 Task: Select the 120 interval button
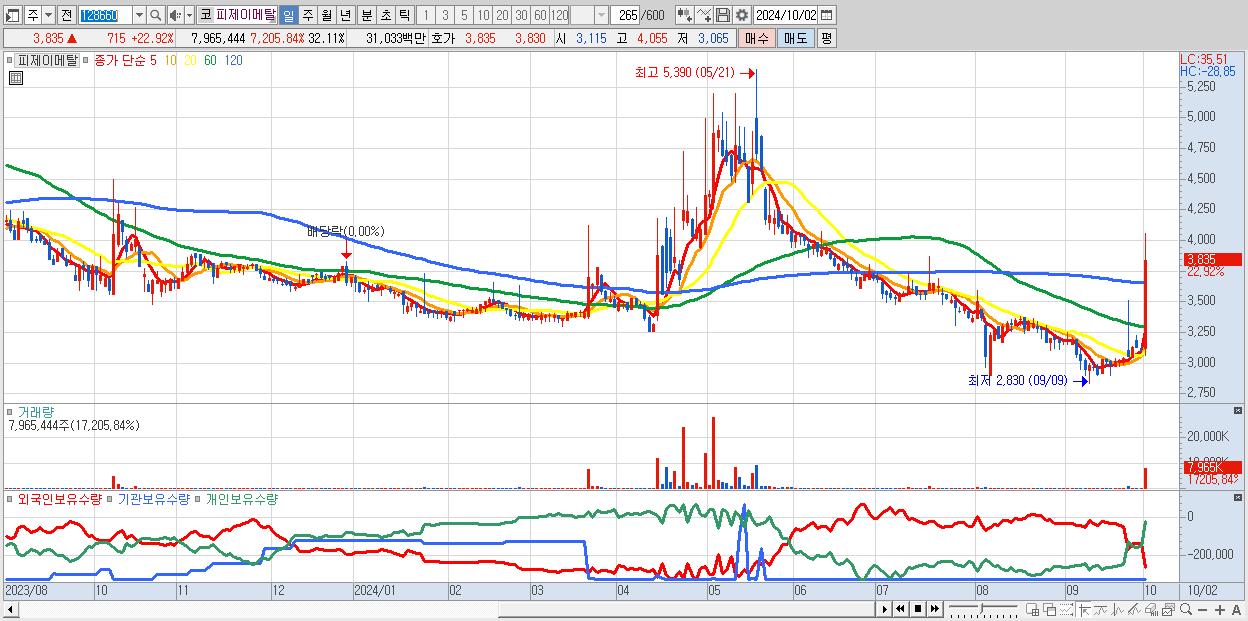[559, 15]
